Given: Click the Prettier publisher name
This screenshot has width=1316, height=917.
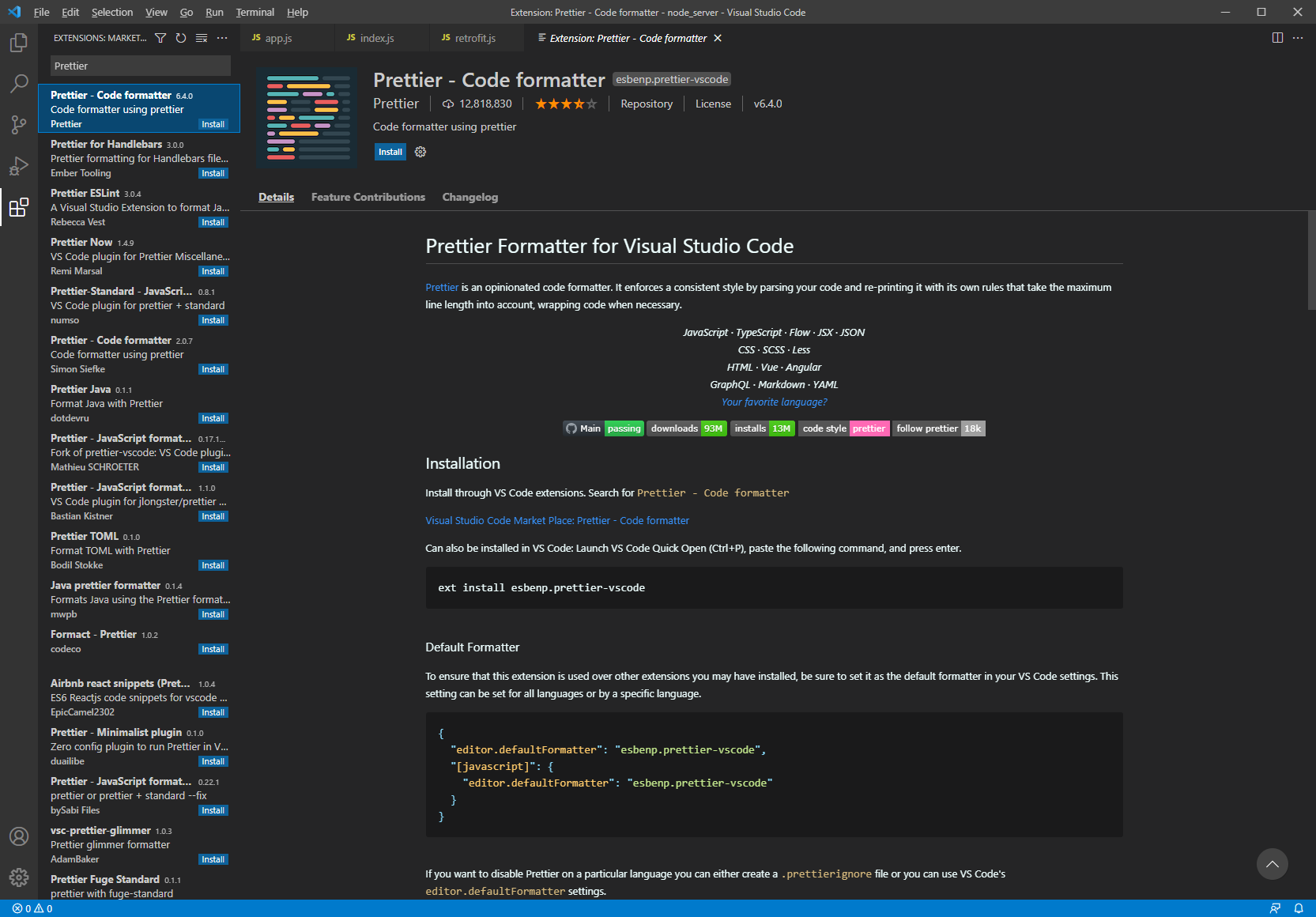Looking at the screenshot, I should pos(396,104).
